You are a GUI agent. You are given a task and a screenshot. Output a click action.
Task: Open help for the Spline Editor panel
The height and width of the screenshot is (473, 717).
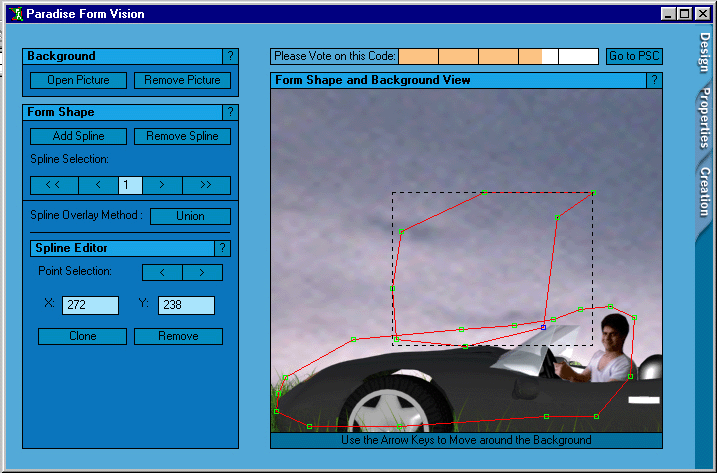222,248
